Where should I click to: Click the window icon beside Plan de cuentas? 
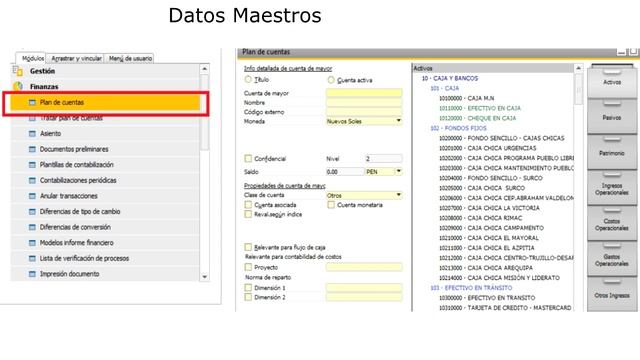32,102
